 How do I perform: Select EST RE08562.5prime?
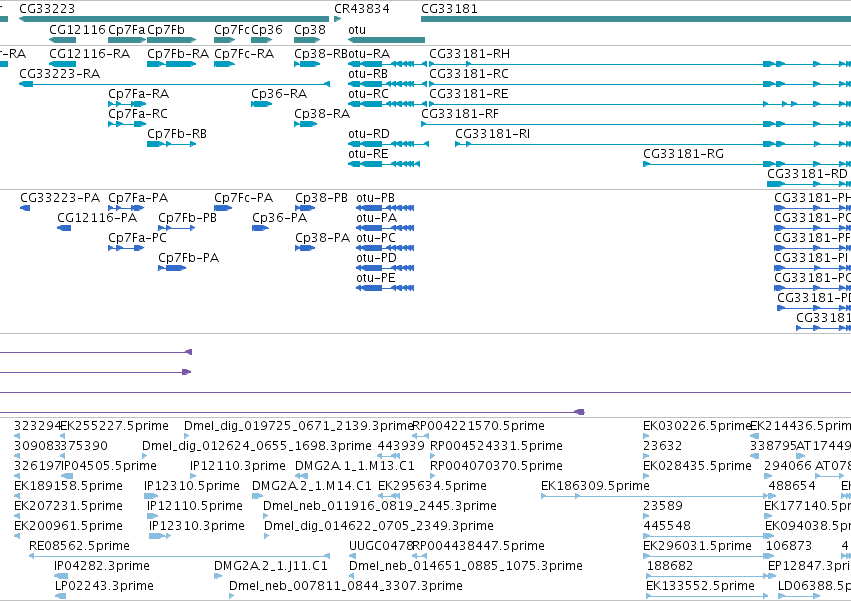point(180,556)
